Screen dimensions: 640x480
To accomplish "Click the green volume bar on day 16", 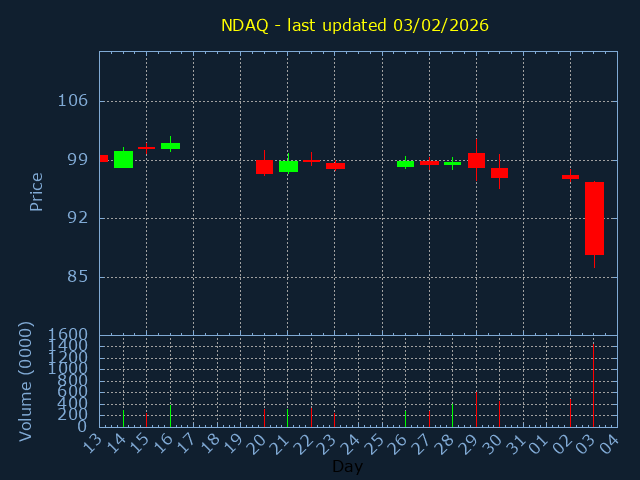I will (x=171, y=416).
